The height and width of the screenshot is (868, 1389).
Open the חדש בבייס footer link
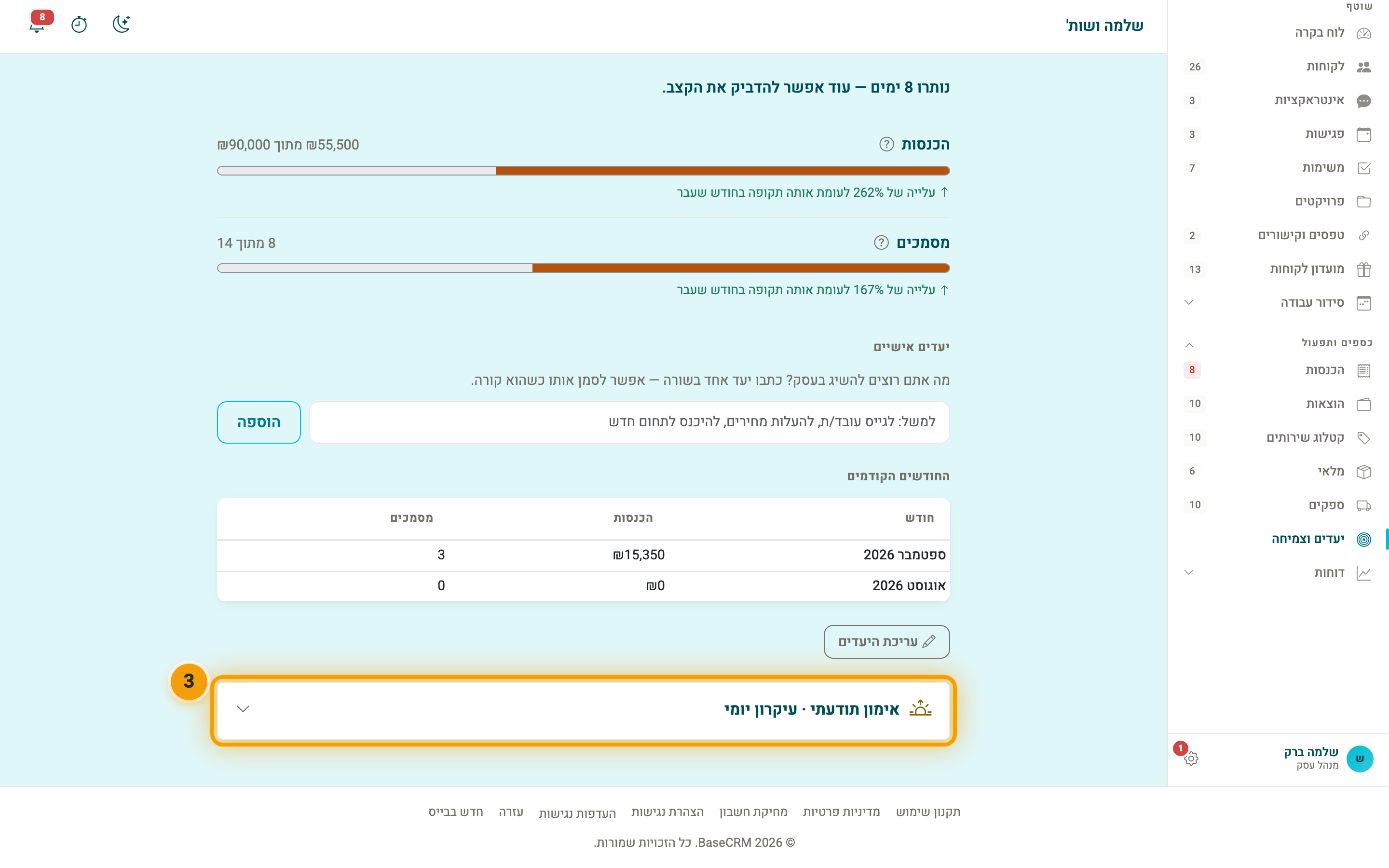[456, 812]
